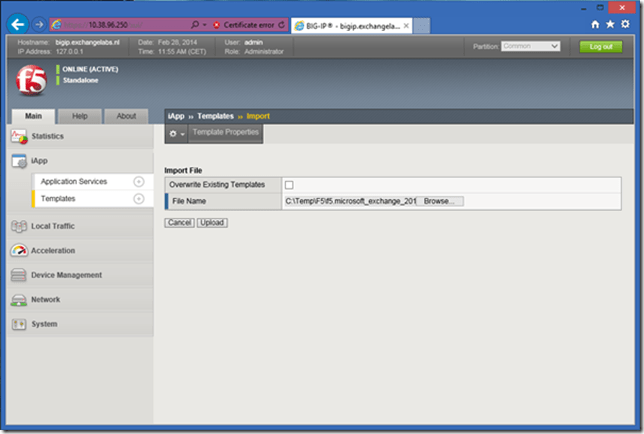
Task: Enable Overwrite Existing Templates checkbox
Action: click(x=289, y=185)
